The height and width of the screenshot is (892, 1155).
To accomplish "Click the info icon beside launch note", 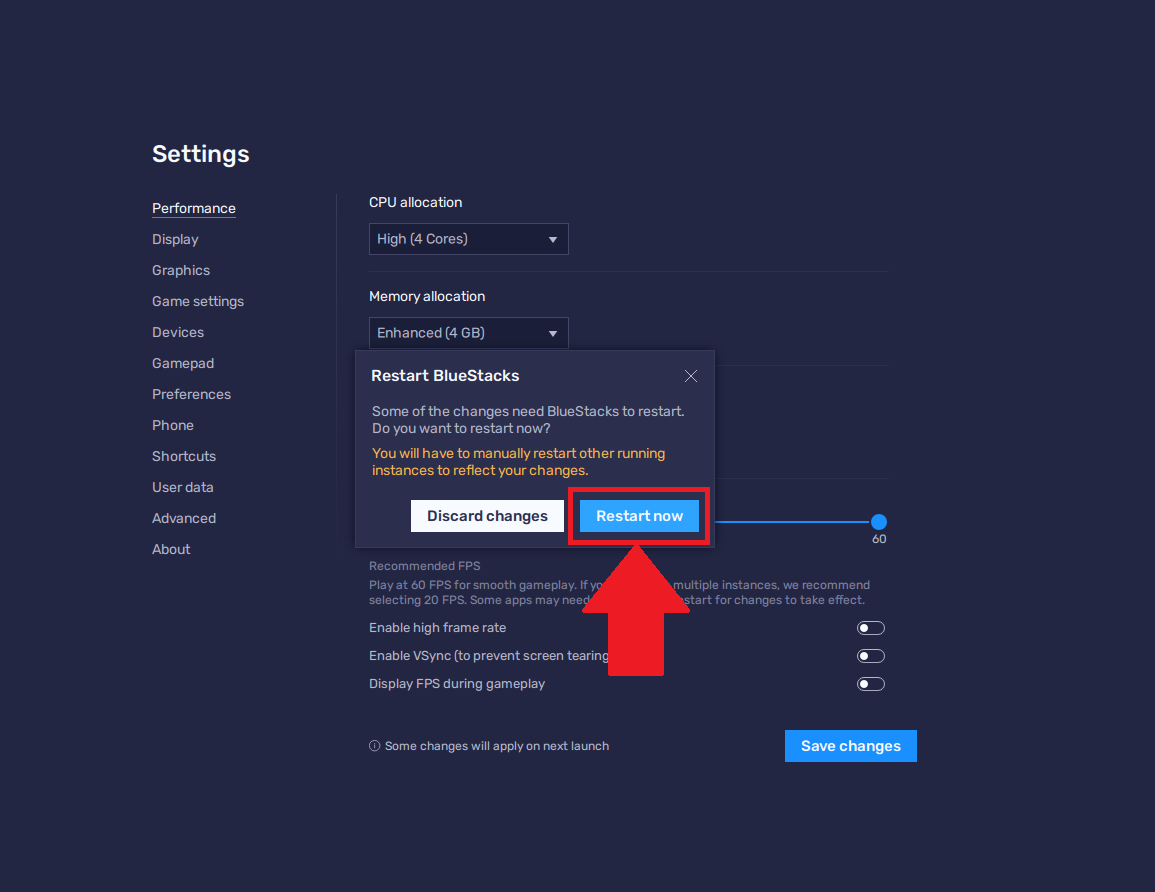I will coord(375,746).
